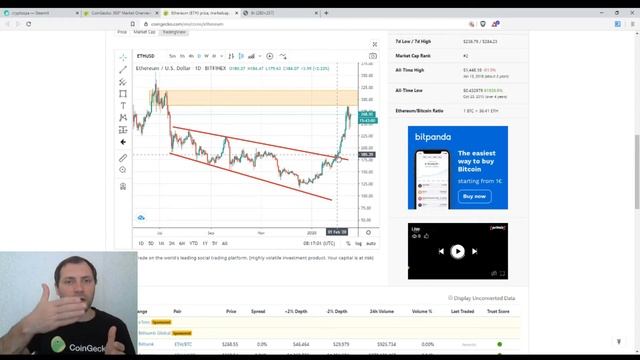The width and height of the screenshot is (640, 360).
Task: Open chart settings gear near time axis
Action: point(368,232)
